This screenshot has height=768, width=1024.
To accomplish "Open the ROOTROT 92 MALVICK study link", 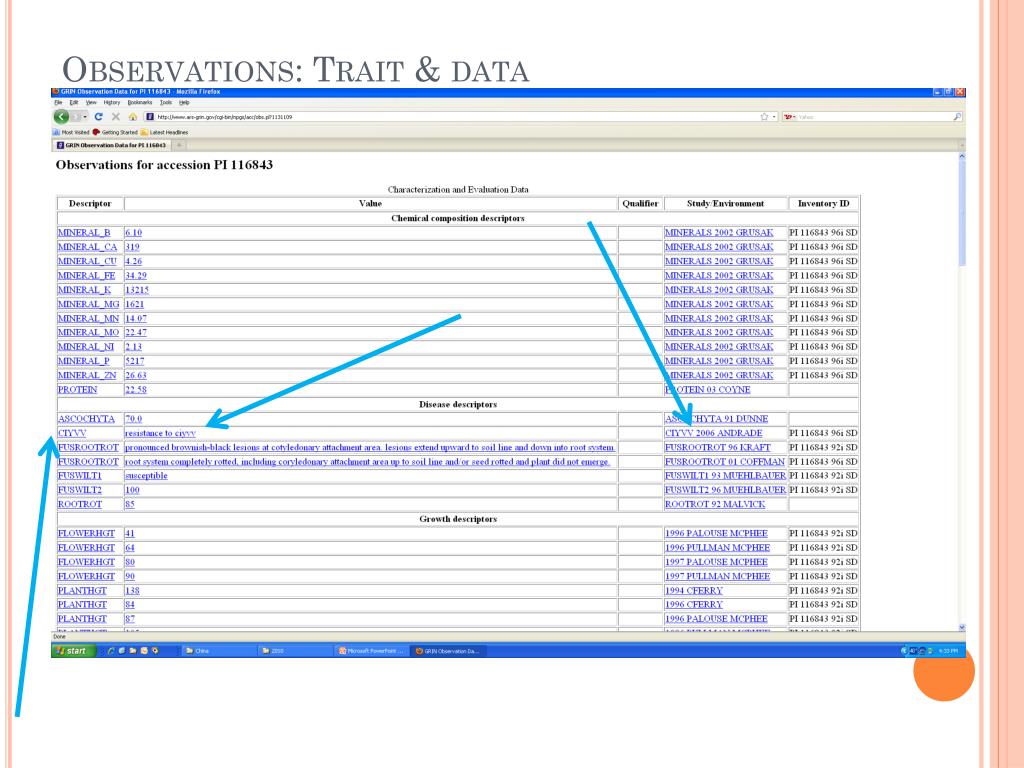I will pos(715,504).
